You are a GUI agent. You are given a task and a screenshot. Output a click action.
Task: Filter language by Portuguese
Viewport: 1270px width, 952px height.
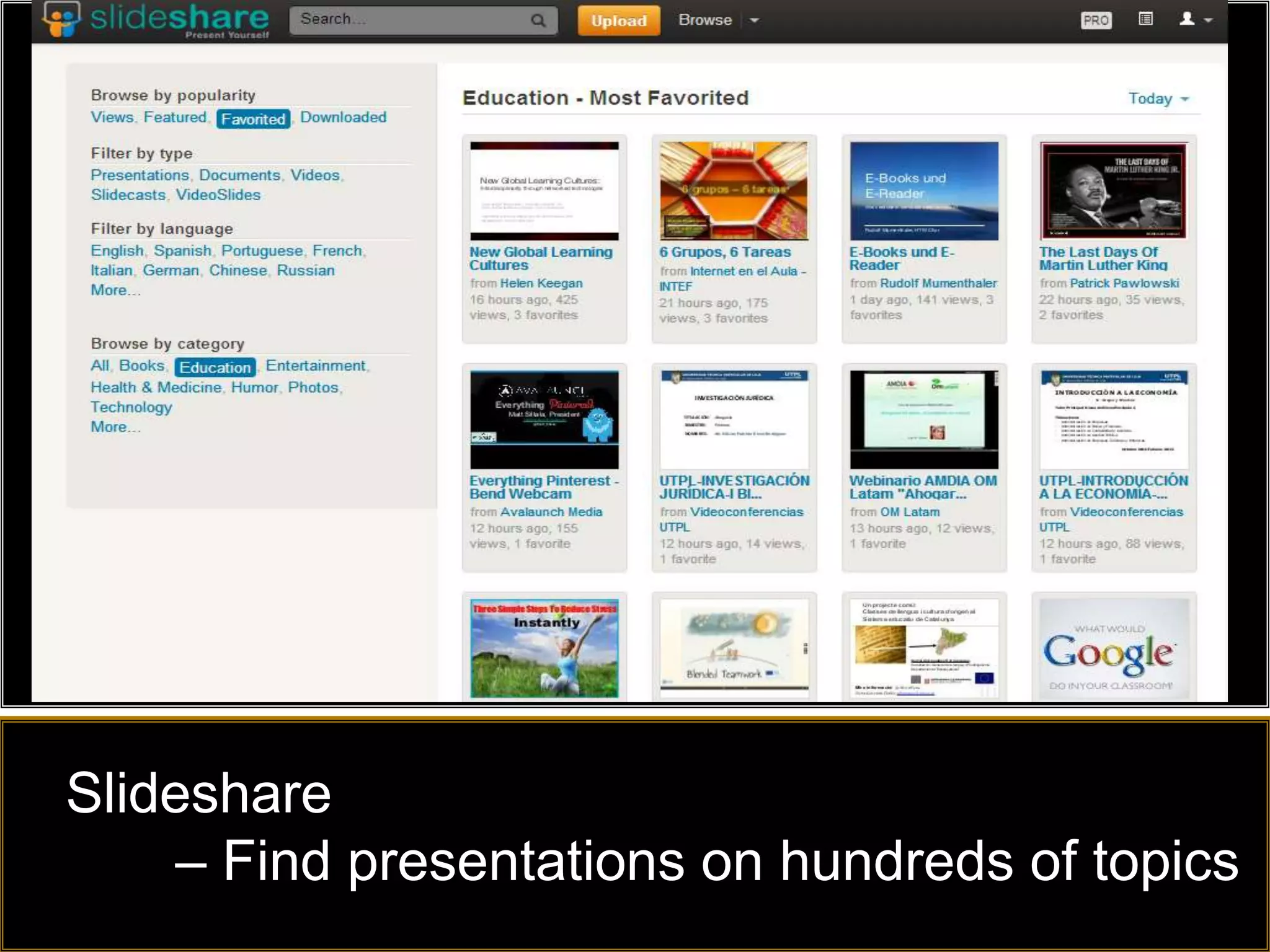[x=262, y=251]
